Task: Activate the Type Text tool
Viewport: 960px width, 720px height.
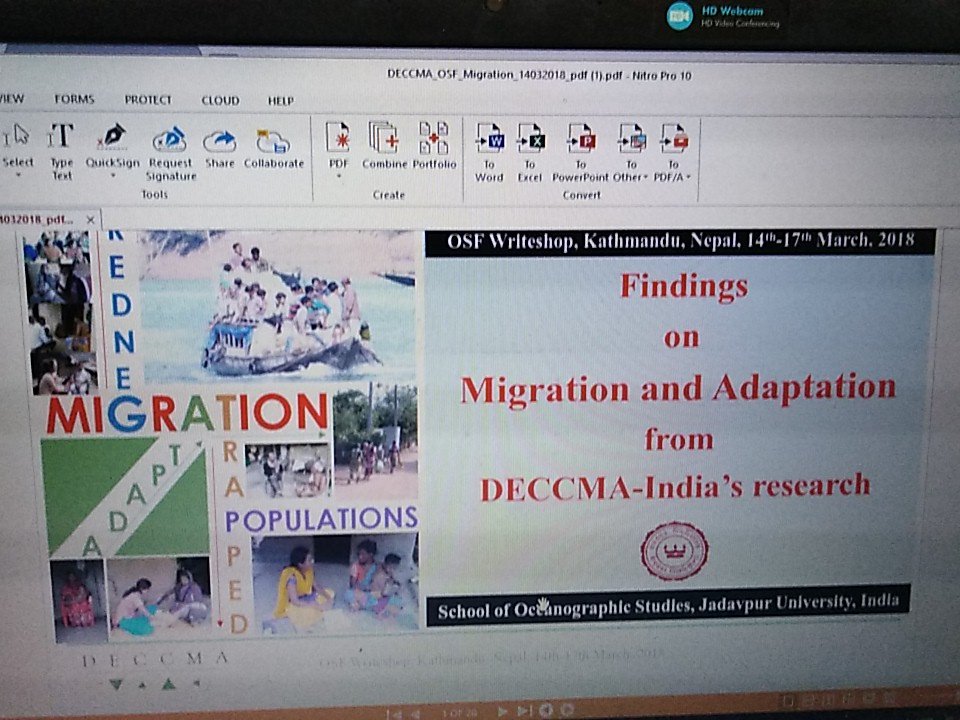Action: (61, 151)
